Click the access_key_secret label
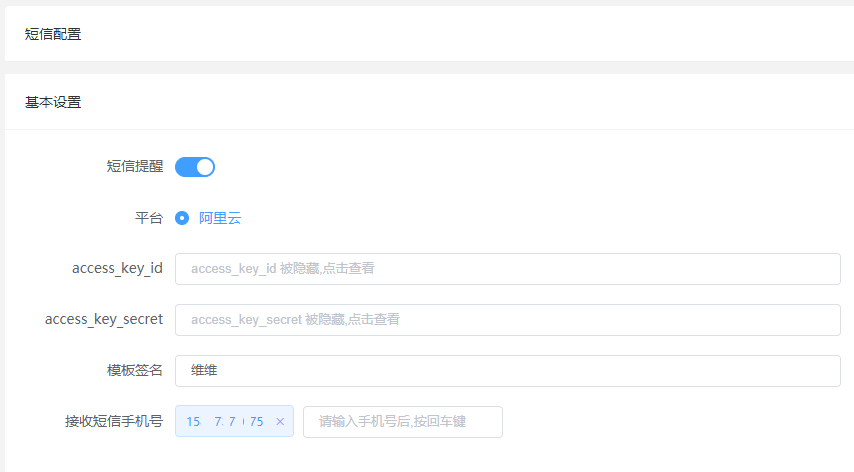This screenshot has height=472, width=854. click(x=103, y=320)
